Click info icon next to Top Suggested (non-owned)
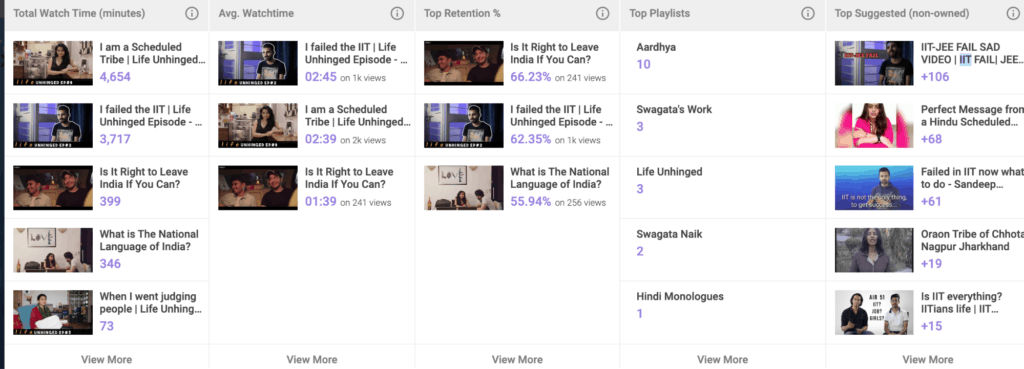The height and width of the screenshot is (369, 1024). click(1014, 13)
